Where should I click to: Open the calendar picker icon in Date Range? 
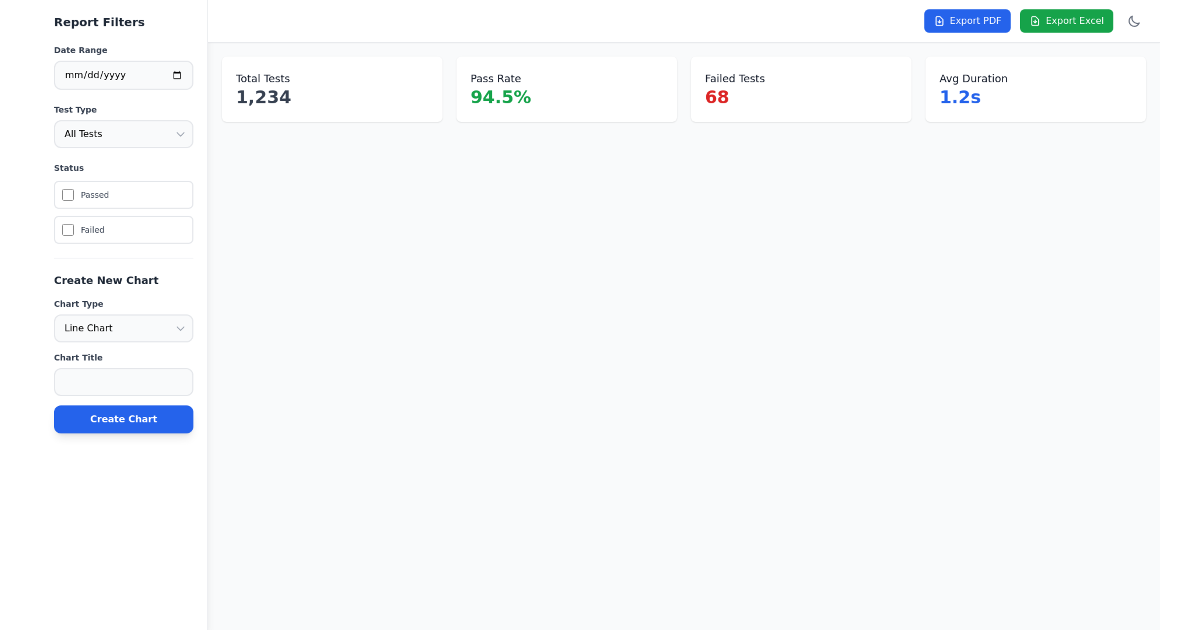tap(177, 75)
